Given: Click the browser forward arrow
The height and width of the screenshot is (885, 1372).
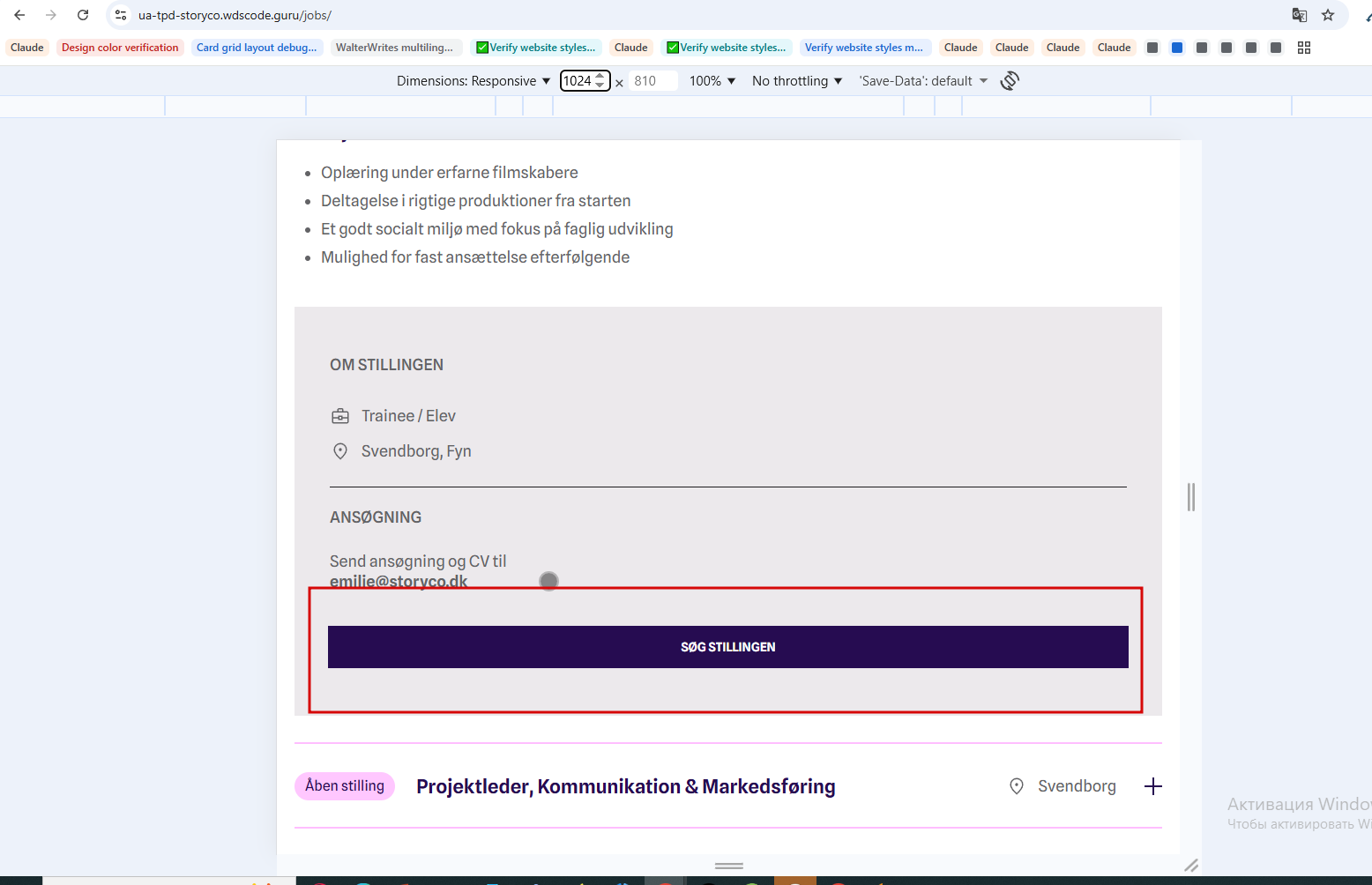Looking at the screenshot, I should click(x=51, y=15).
